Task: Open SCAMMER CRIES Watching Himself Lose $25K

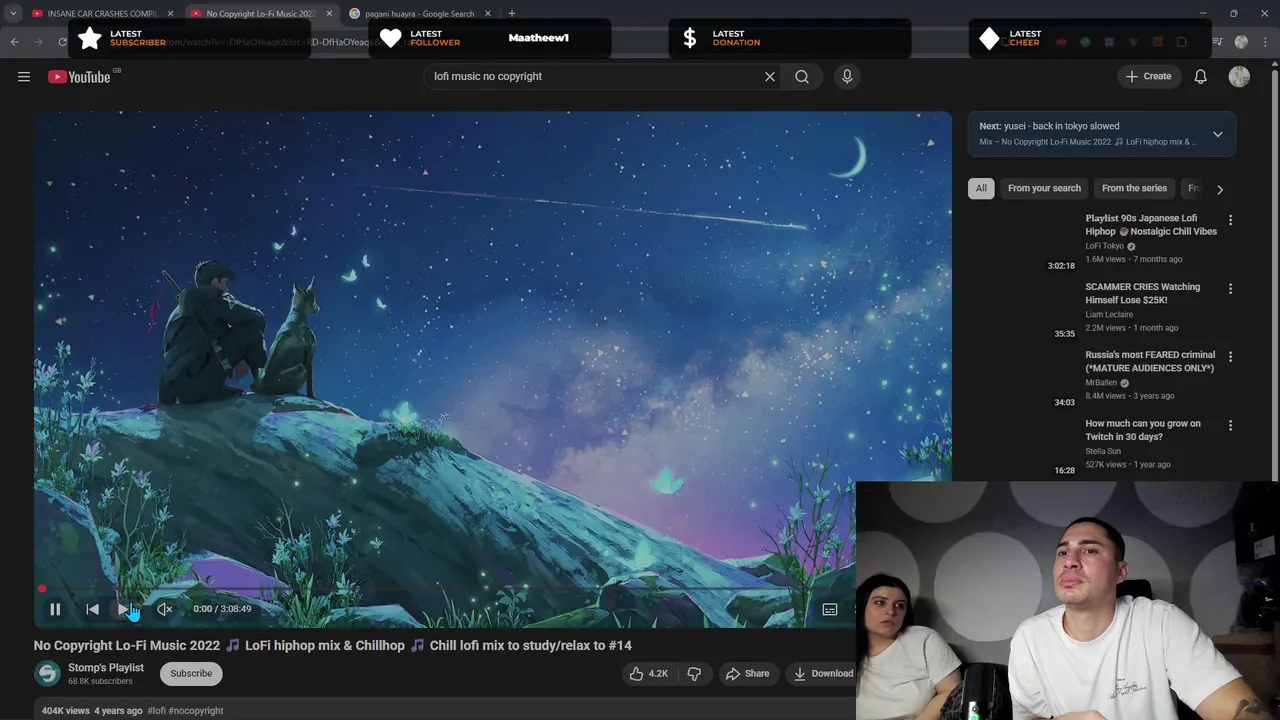Action: click(1142, 293)
